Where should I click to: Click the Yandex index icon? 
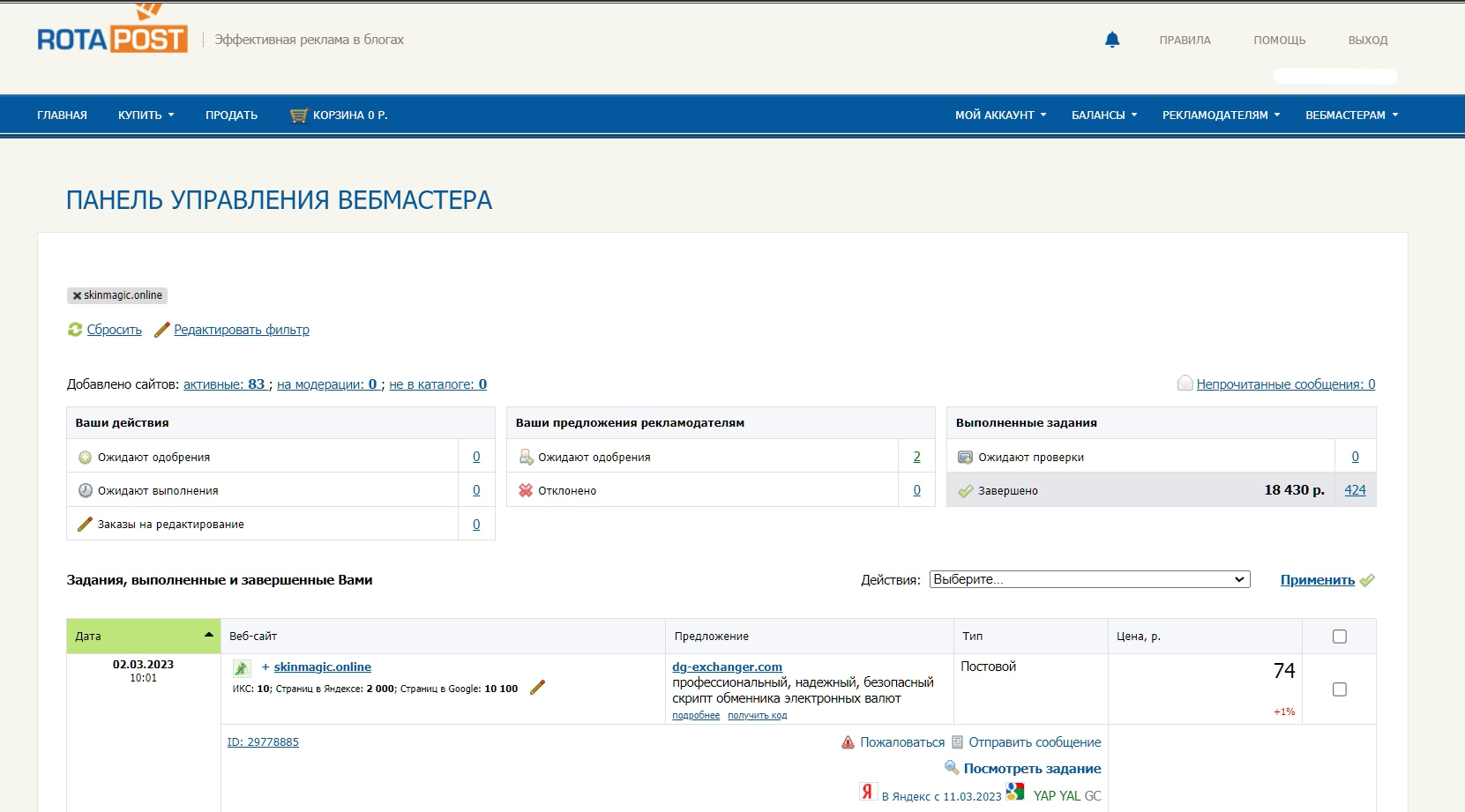[867, 792]
